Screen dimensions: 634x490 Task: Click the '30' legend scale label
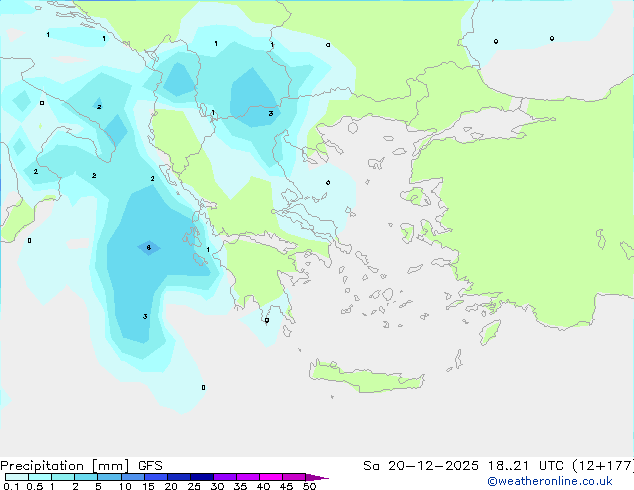tap(217, 486)
